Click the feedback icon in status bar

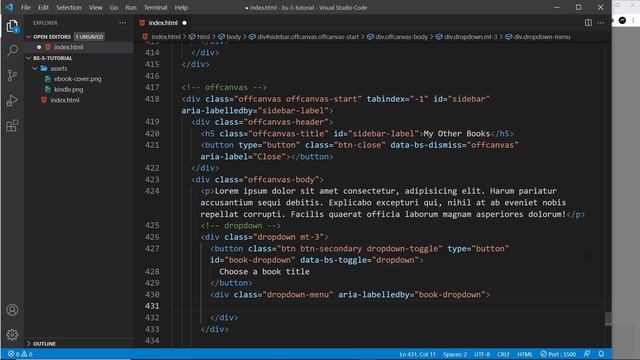pos(587,354)
